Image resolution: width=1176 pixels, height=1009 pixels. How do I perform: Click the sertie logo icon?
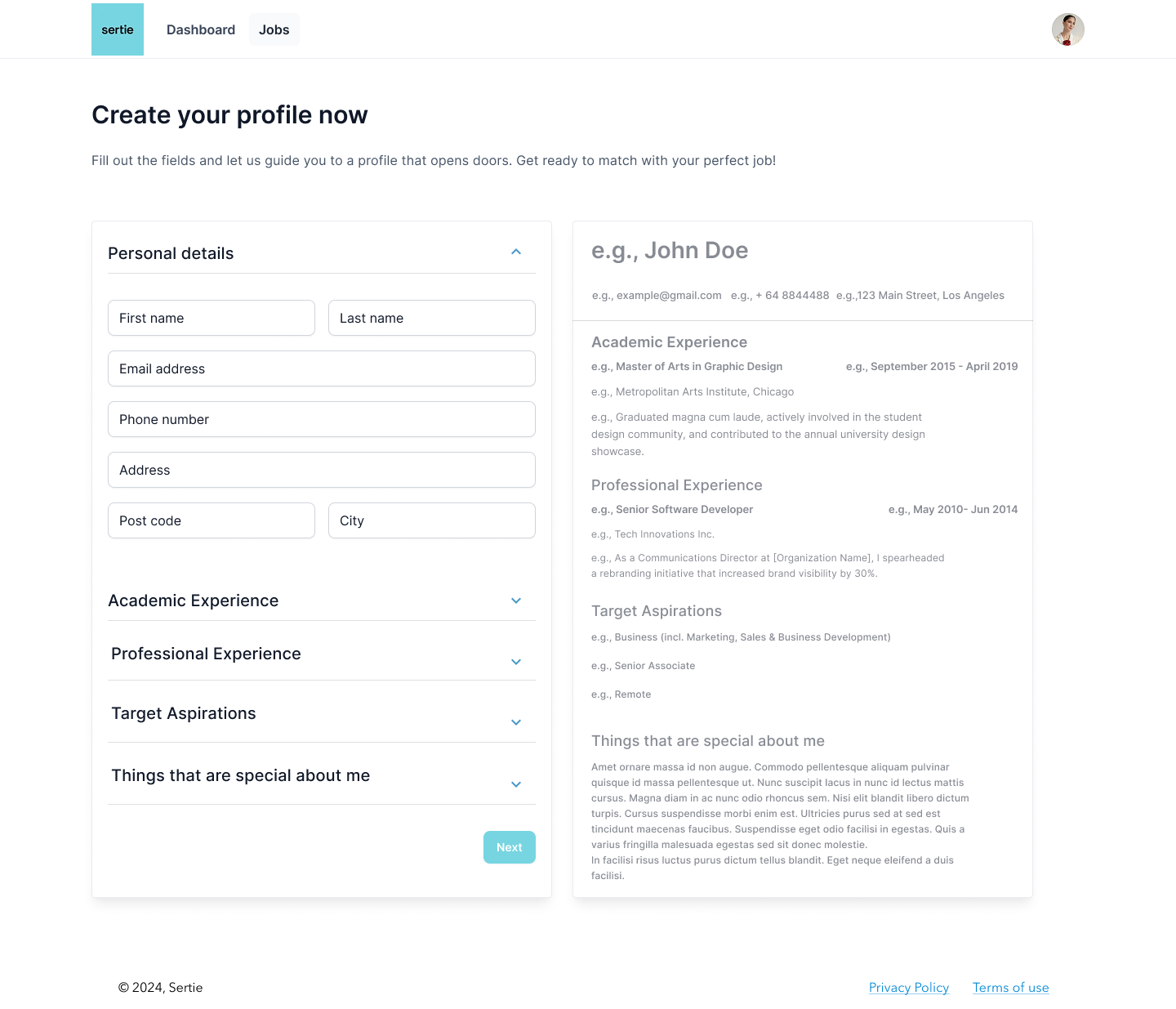click(x=118, y=29)
